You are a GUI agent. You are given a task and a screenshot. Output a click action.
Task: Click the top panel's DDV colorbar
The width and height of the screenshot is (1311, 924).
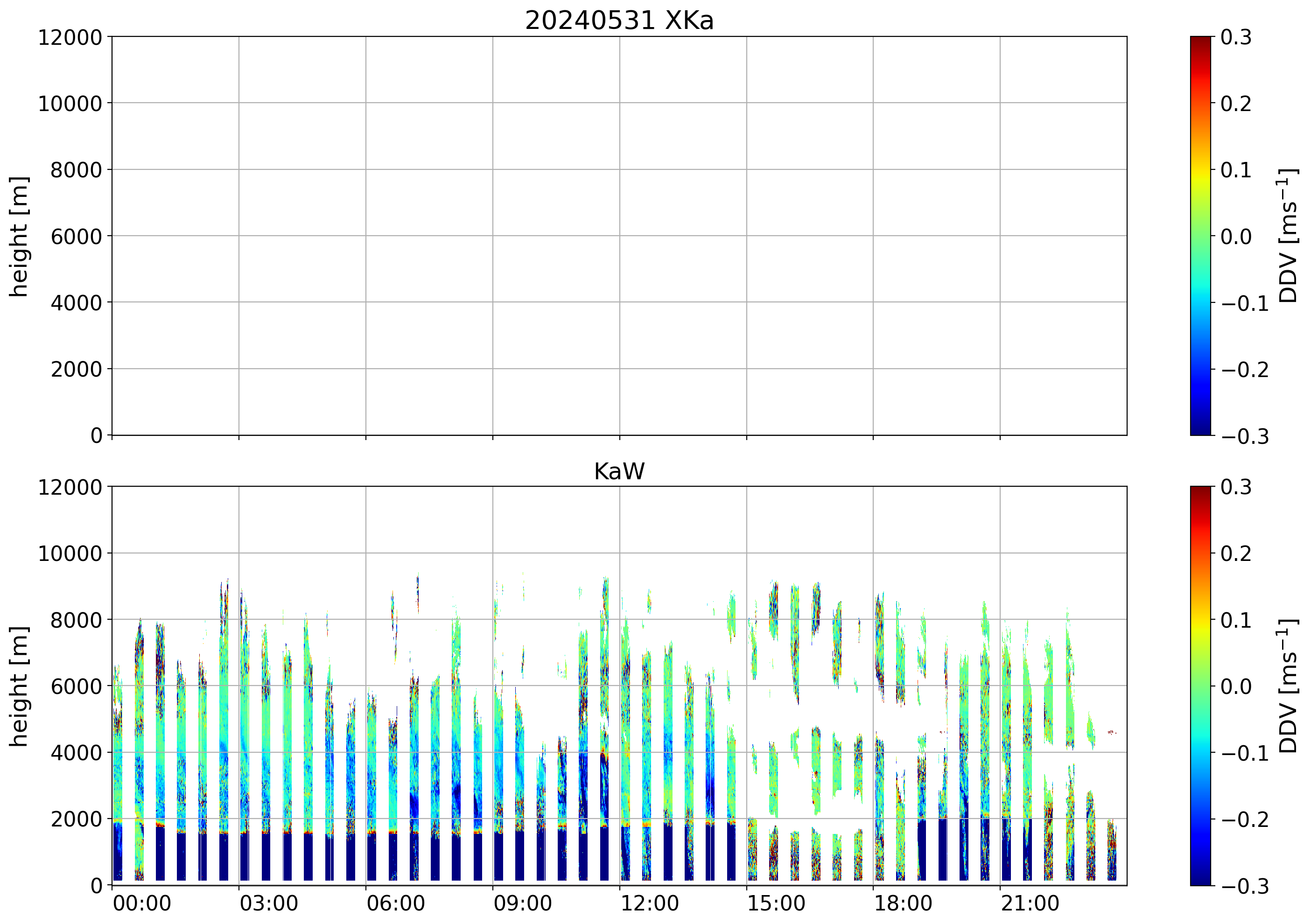[x=1200, y=236]
